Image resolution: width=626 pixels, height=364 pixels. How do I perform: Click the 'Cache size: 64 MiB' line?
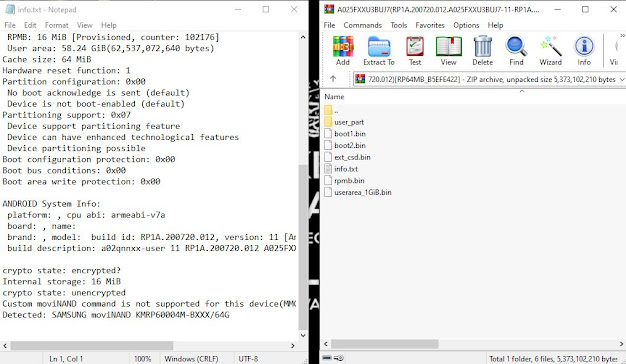[x=47, y=59]
